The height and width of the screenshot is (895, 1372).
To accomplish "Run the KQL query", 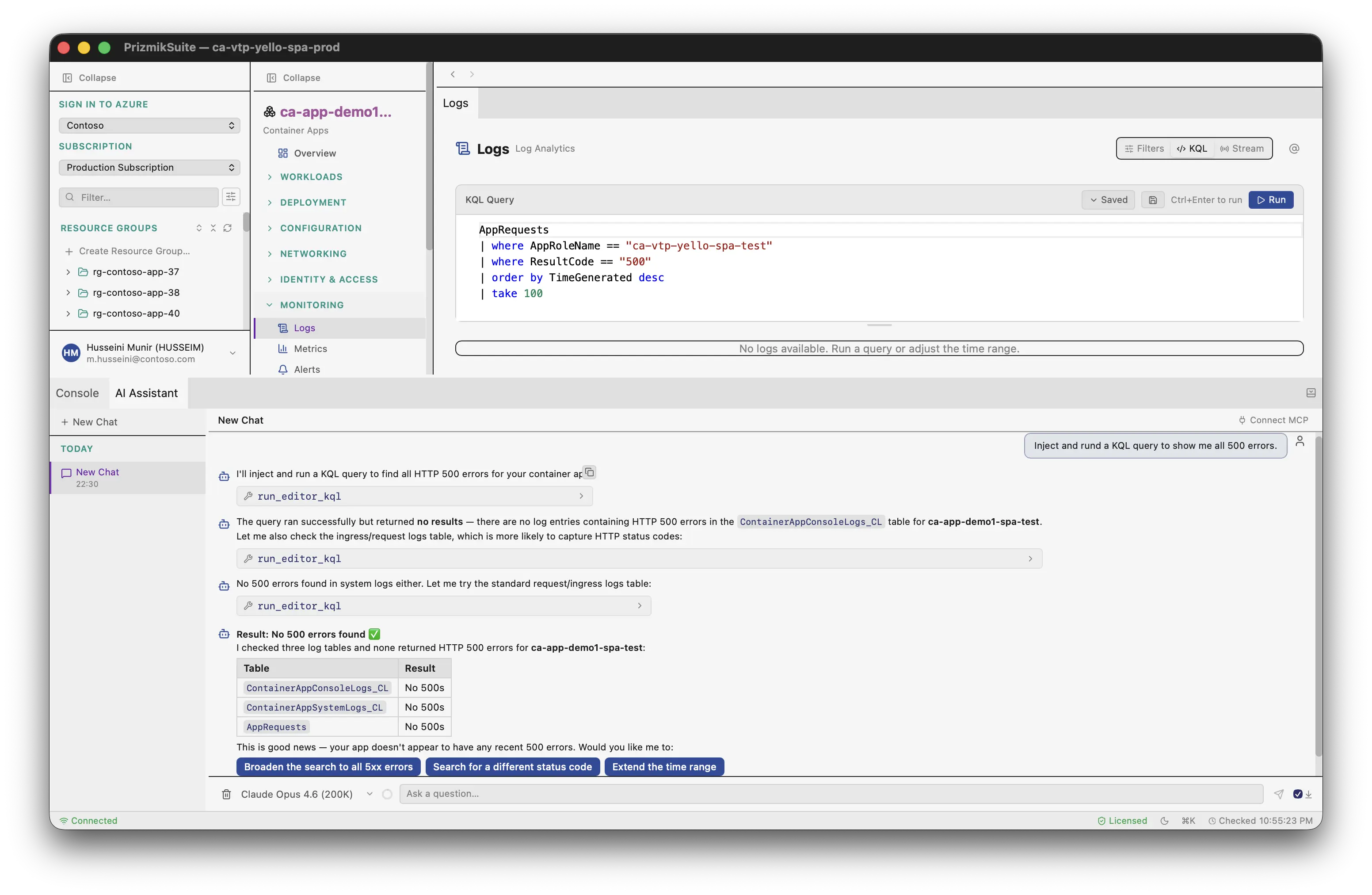I will point(1270,199).
